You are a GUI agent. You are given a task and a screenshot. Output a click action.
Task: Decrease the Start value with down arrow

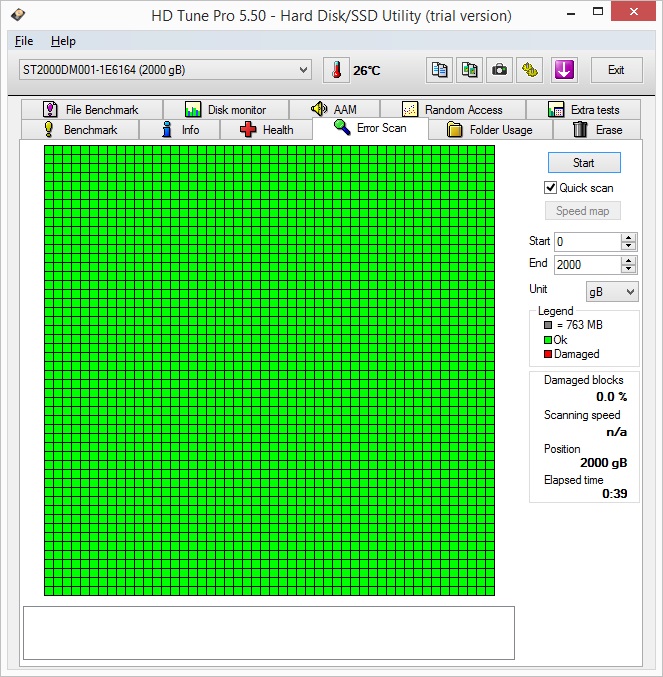click(x=628, y=246)
